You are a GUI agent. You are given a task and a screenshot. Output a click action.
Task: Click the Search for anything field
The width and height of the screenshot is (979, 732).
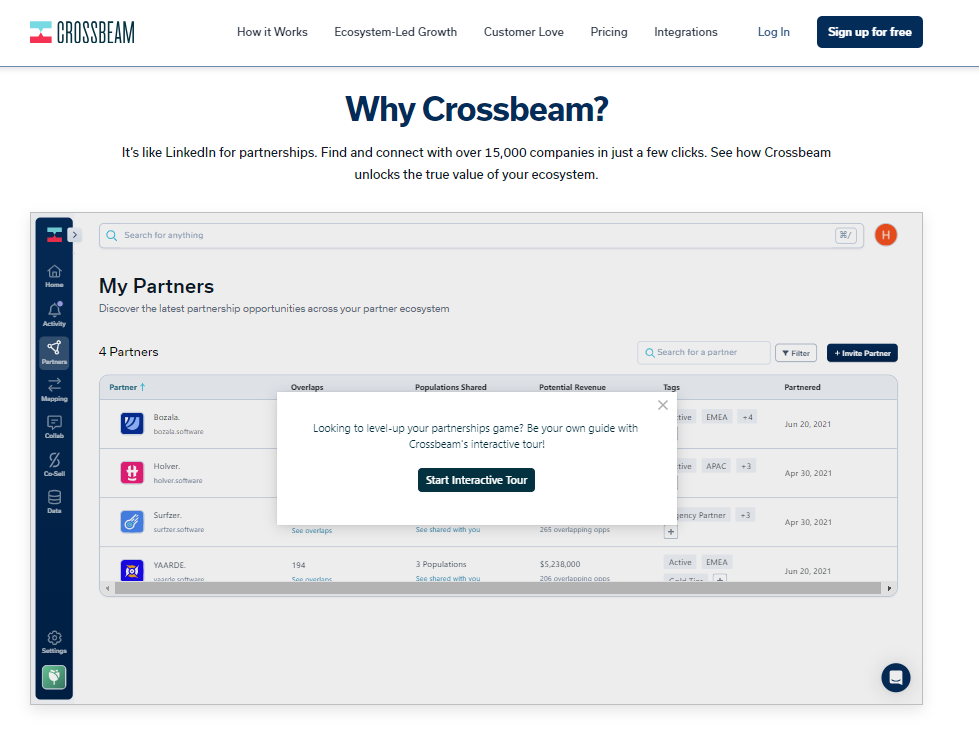point(481,235)
